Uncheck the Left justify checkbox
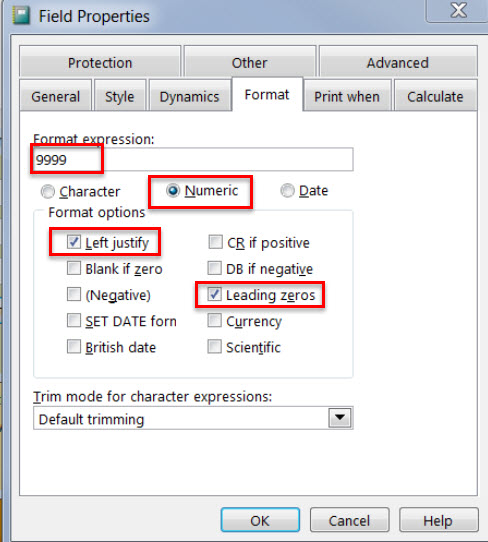 tap(74, 242)
